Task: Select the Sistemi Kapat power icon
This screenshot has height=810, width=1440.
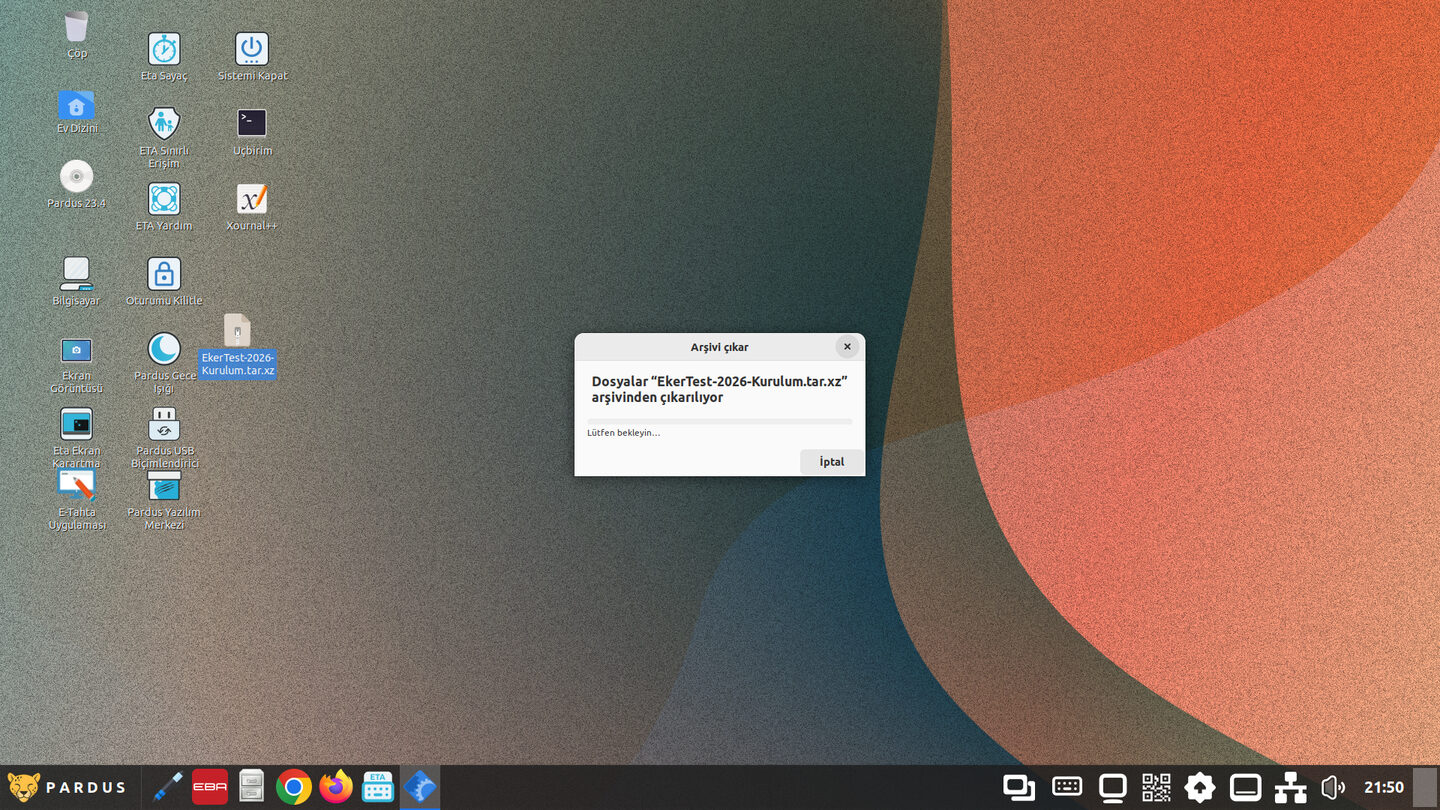Action: (251, 49)
